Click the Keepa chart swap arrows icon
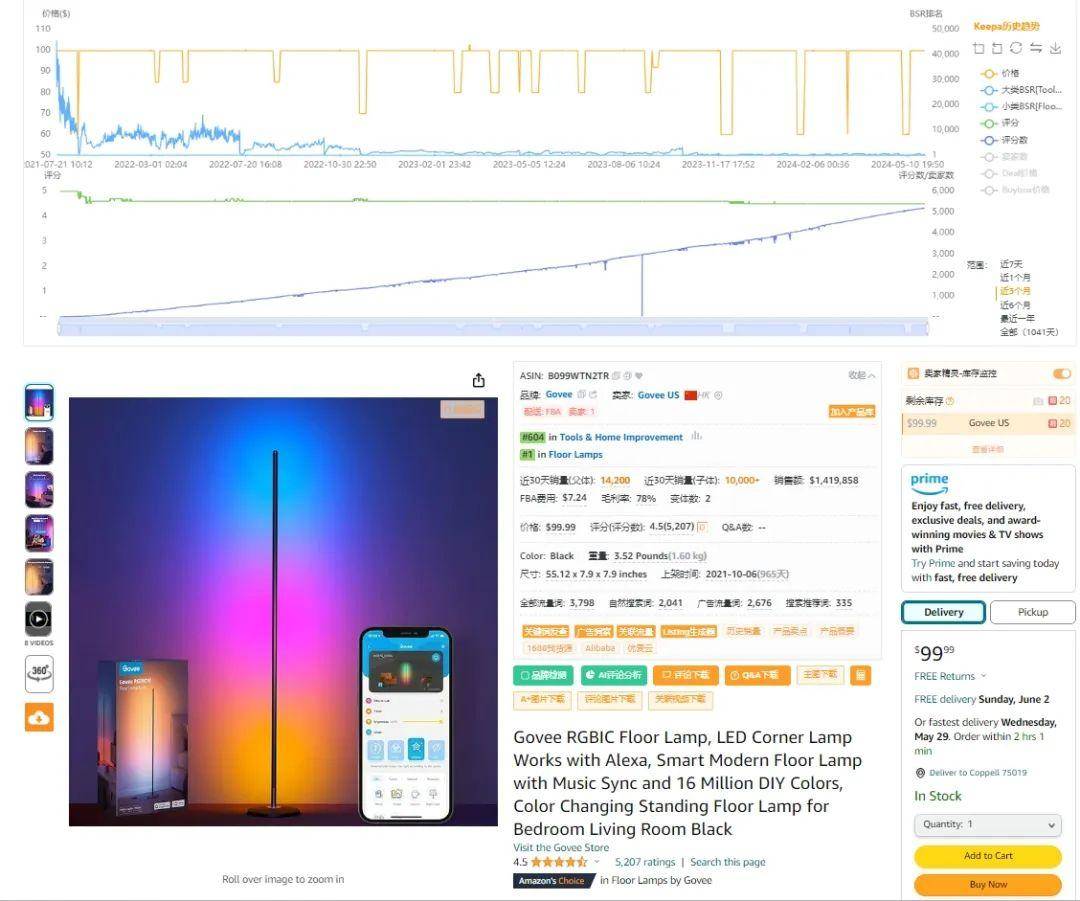1080x901 pixels. click(1035, 48)
